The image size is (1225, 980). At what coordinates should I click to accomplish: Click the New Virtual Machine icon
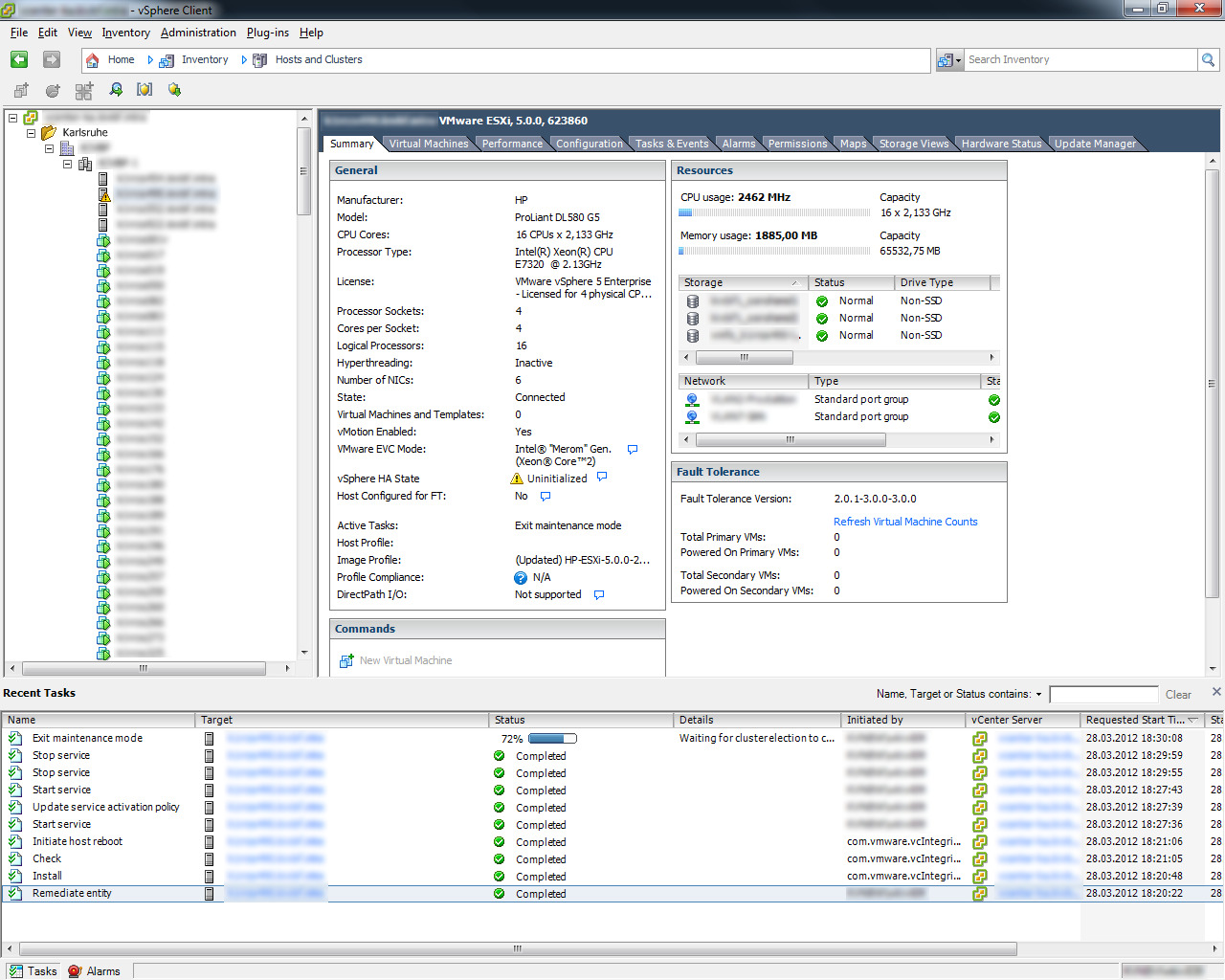coord(346,661)
